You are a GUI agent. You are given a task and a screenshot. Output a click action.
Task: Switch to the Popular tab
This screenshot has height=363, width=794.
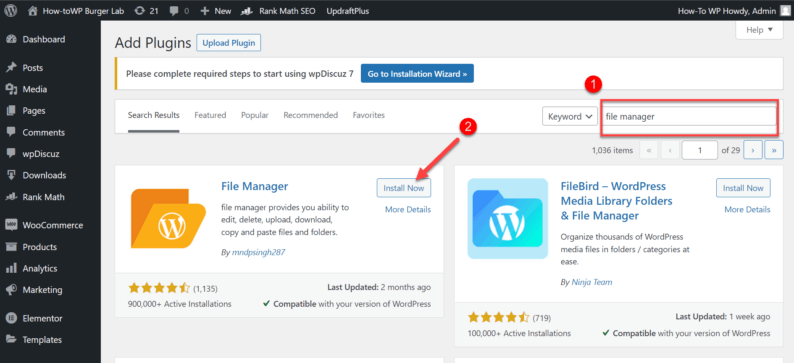point(255,115)
